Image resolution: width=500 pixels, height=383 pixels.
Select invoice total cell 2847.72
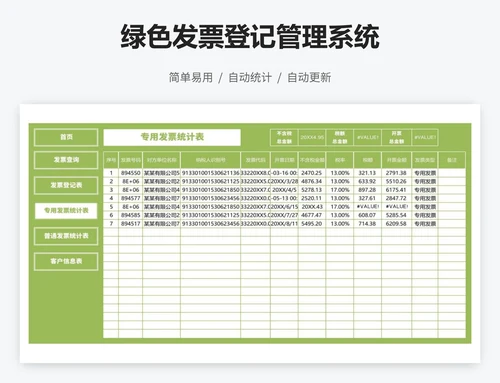pyautogui.click(x=396, y=198)
